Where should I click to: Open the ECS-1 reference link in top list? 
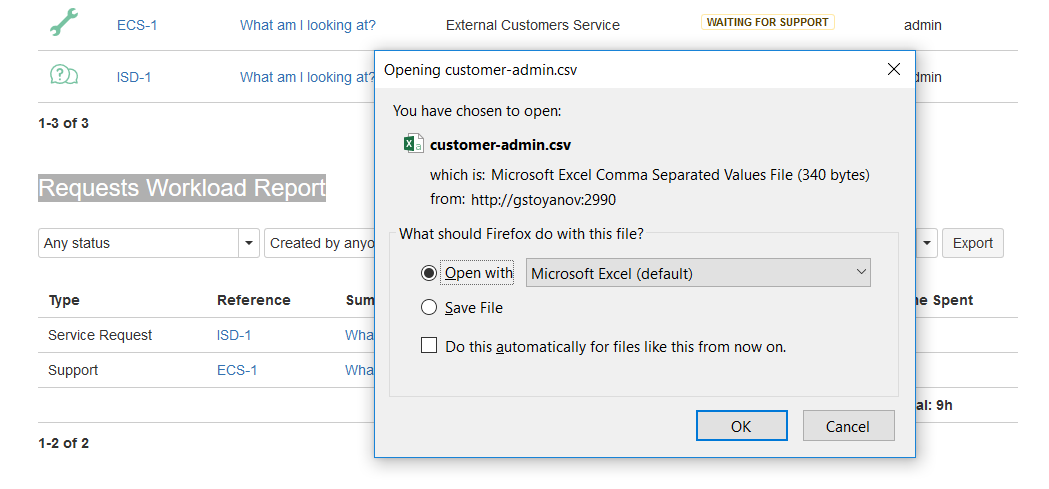[x=136, y=25]
